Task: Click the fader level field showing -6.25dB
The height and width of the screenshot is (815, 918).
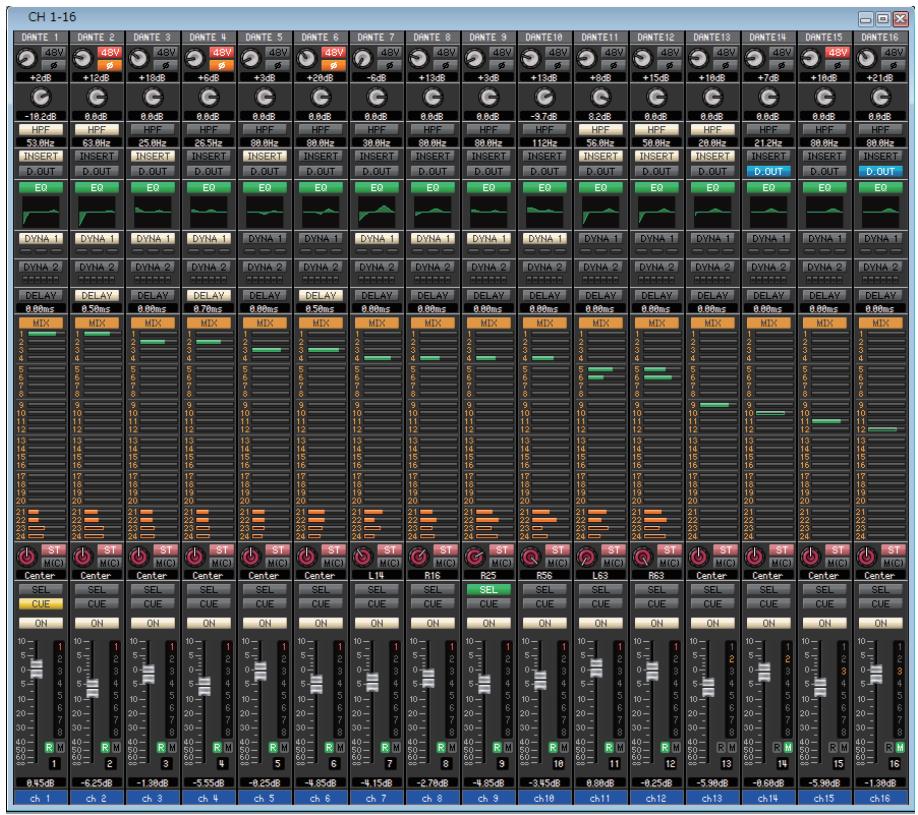Action: (97, 783)
